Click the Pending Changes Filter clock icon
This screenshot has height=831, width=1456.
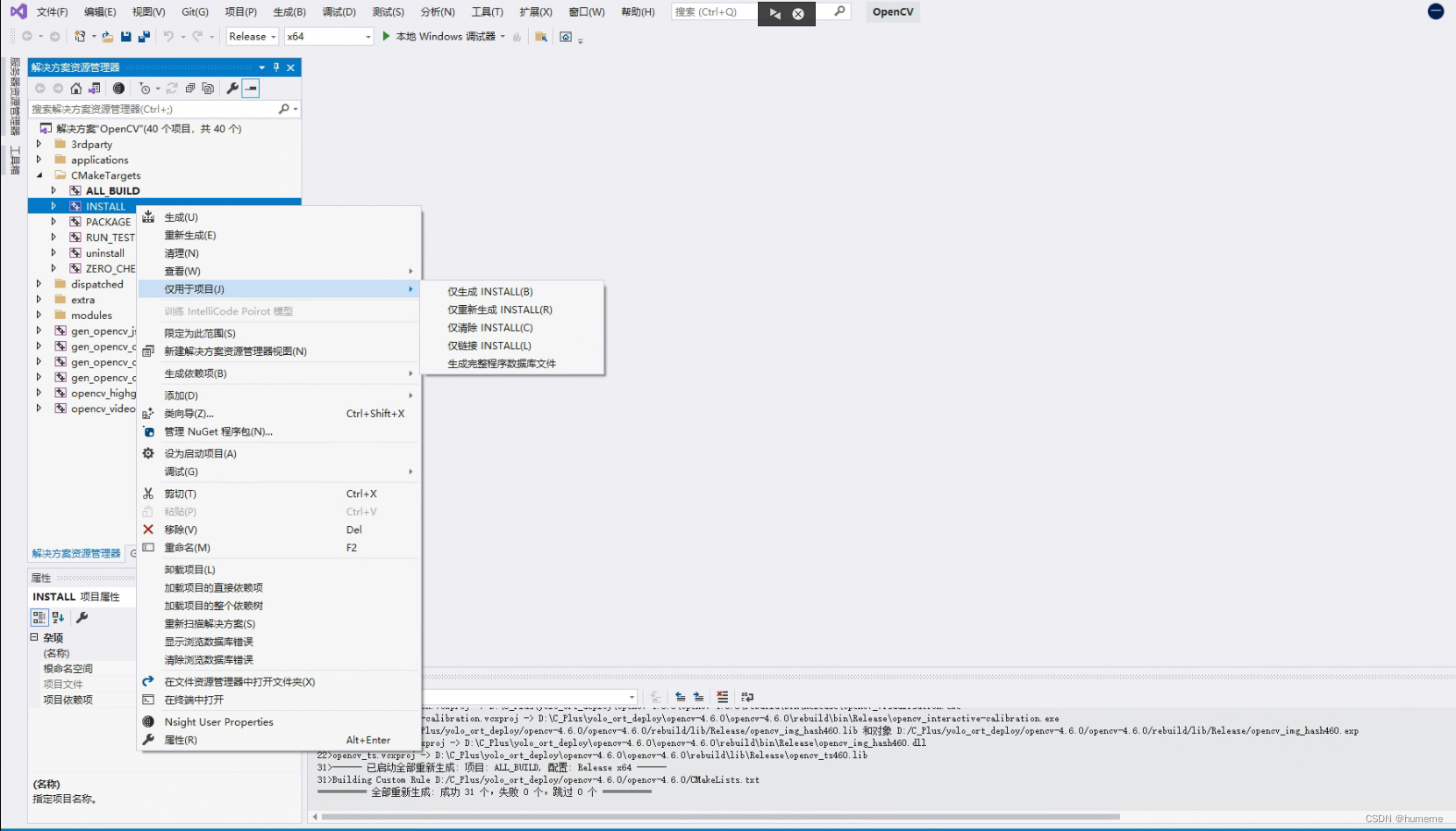point(145,88)
